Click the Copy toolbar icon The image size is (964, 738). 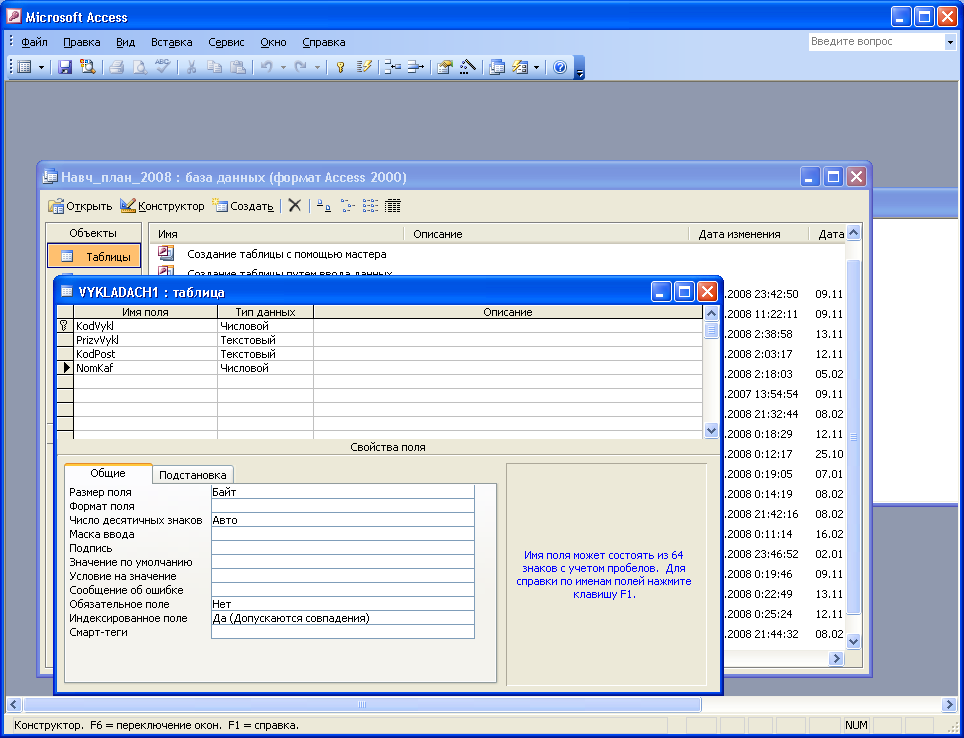pyautogui.click(x=214, y=67)
